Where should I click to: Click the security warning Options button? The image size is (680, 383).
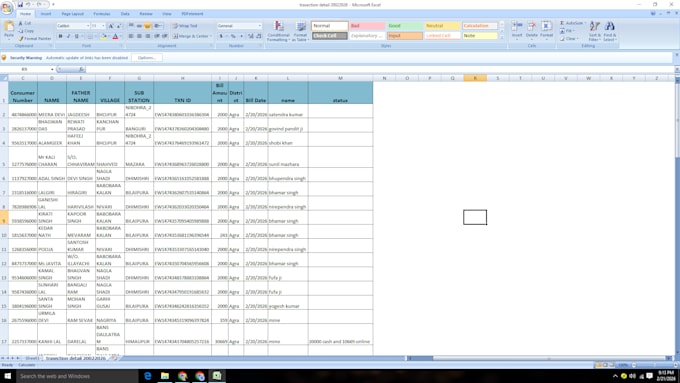point(147,58)
